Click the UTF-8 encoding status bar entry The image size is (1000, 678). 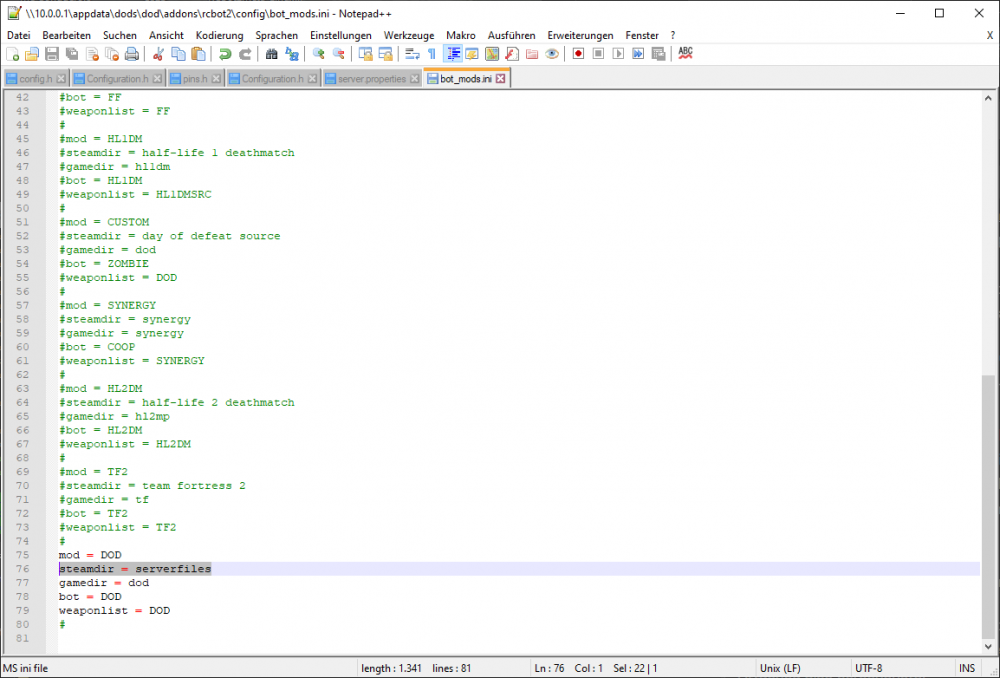click(869, 668)
